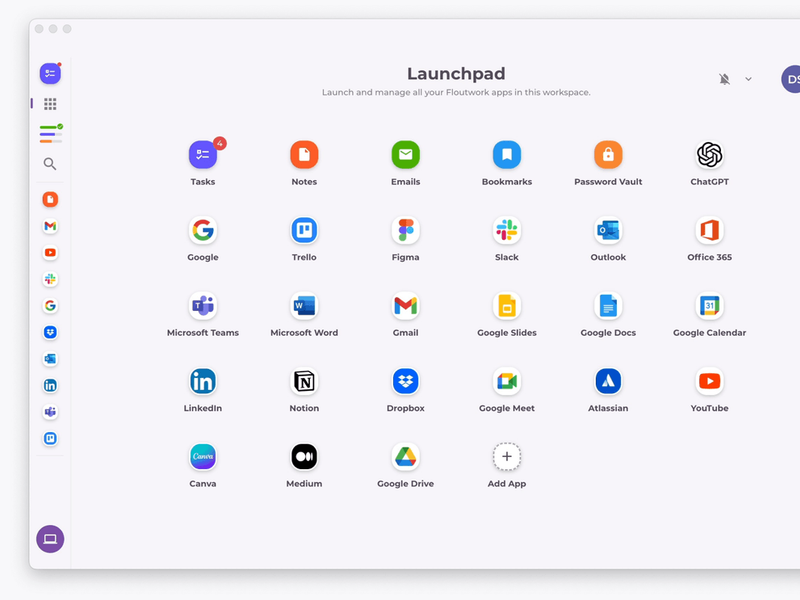Launch Google Calendar
The image size is (800, 600).
[709, 306]
